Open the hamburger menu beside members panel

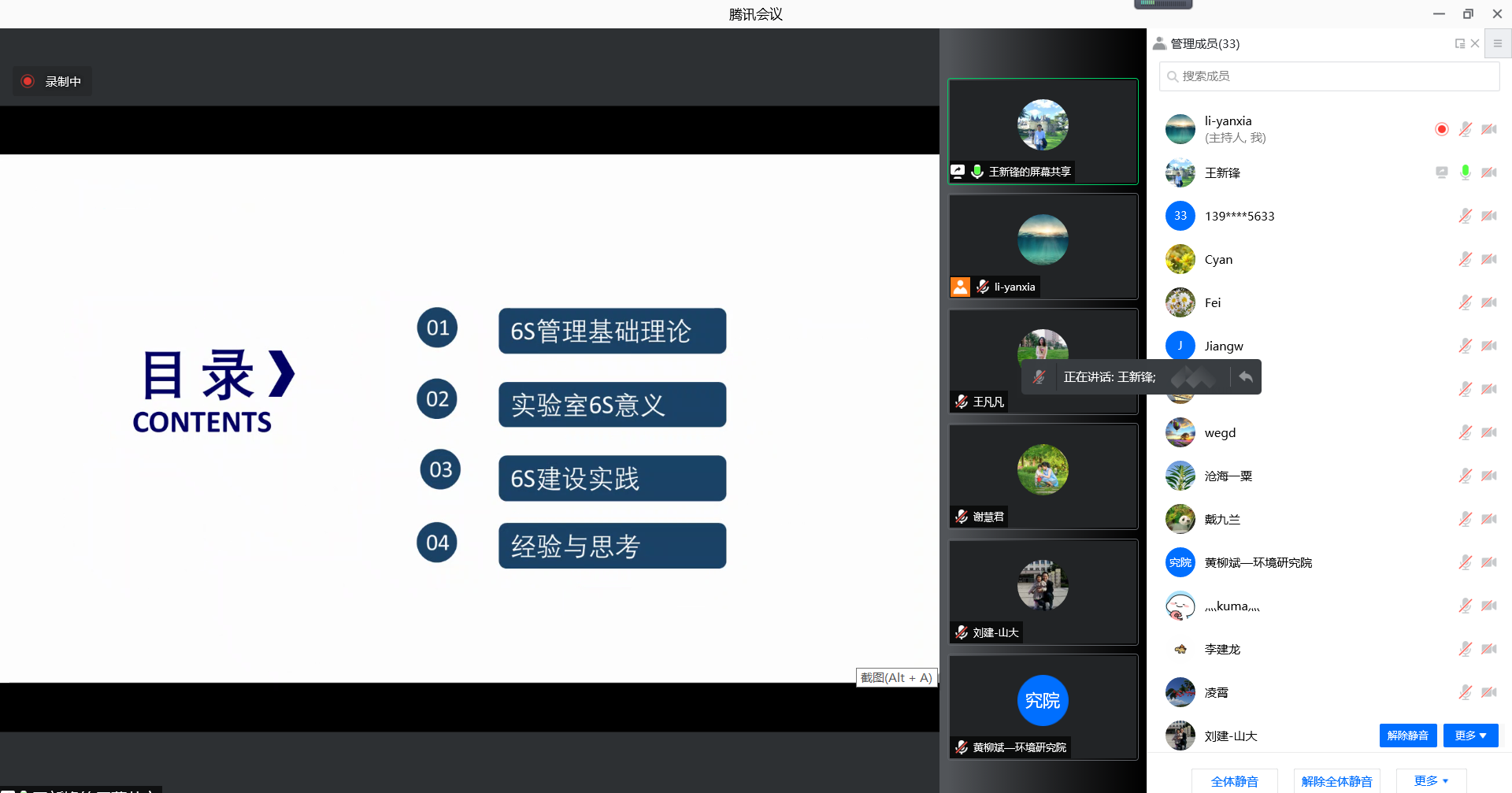coord(1498,44)
